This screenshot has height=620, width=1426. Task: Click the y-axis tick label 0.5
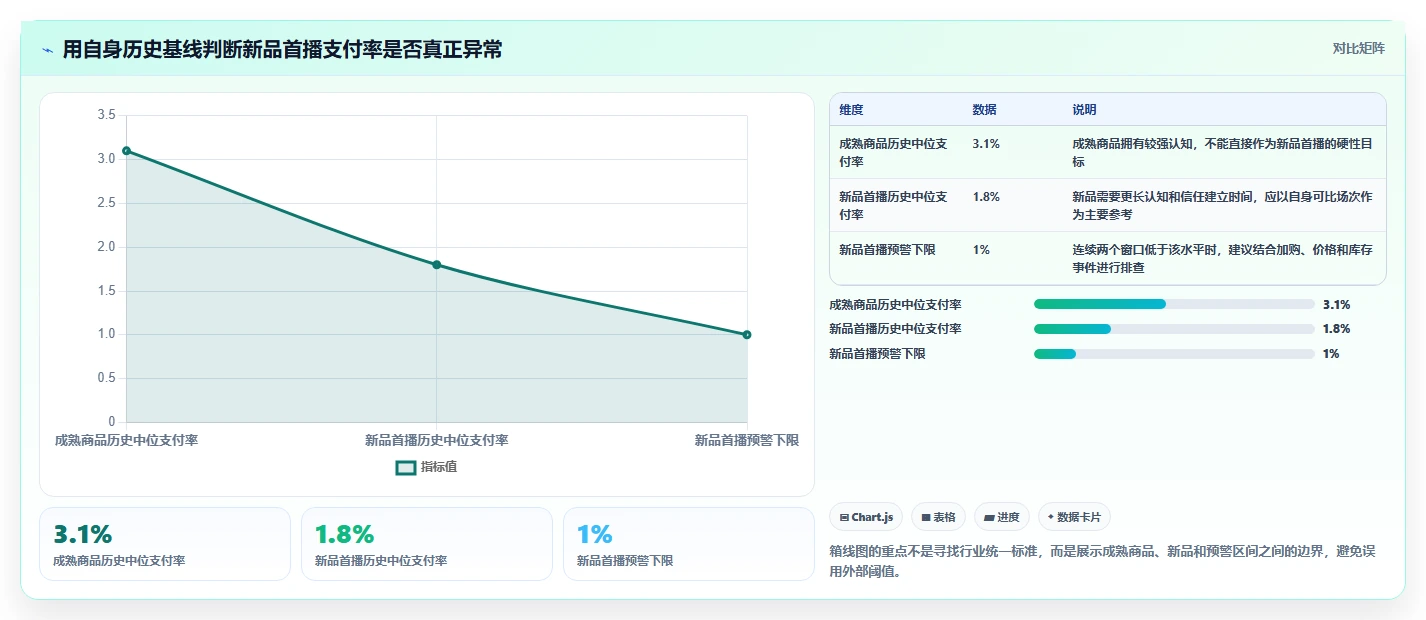106,378
